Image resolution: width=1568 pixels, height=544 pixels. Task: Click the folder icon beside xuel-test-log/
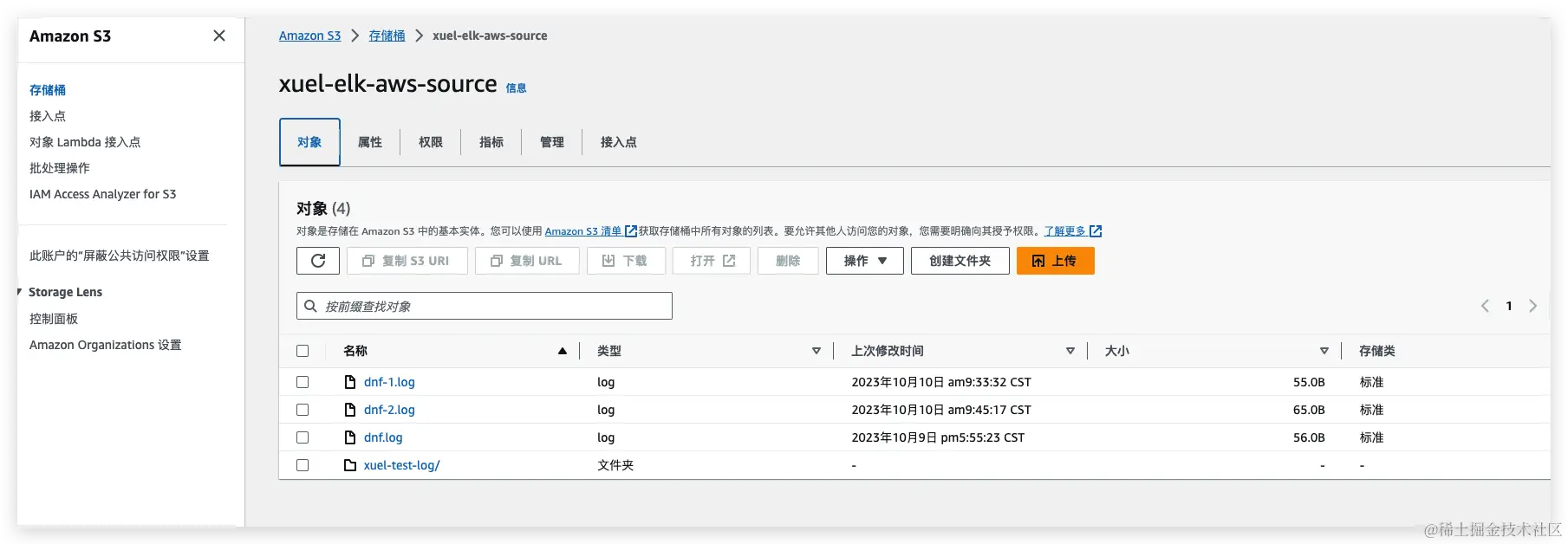350,465
